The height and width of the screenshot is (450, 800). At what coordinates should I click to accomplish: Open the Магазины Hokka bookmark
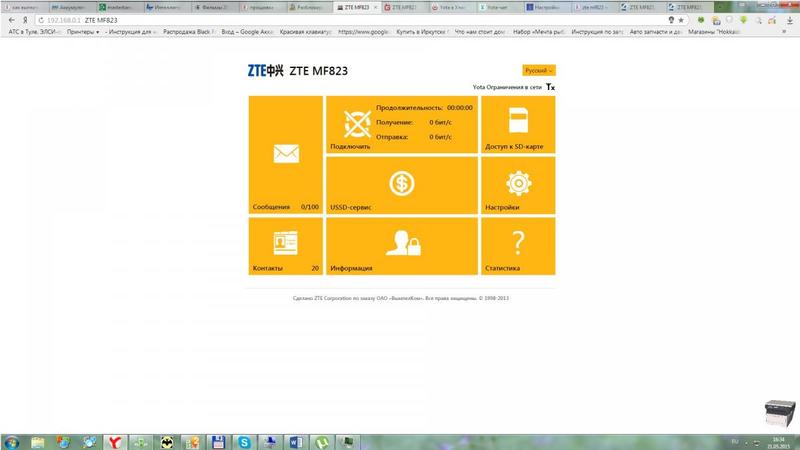(714, 32)
